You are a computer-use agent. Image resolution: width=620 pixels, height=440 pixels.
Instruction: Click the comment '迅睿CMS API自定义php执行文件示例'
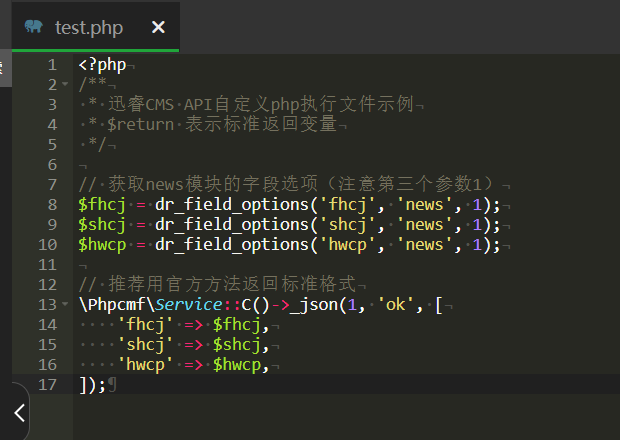tap(261, 104)
